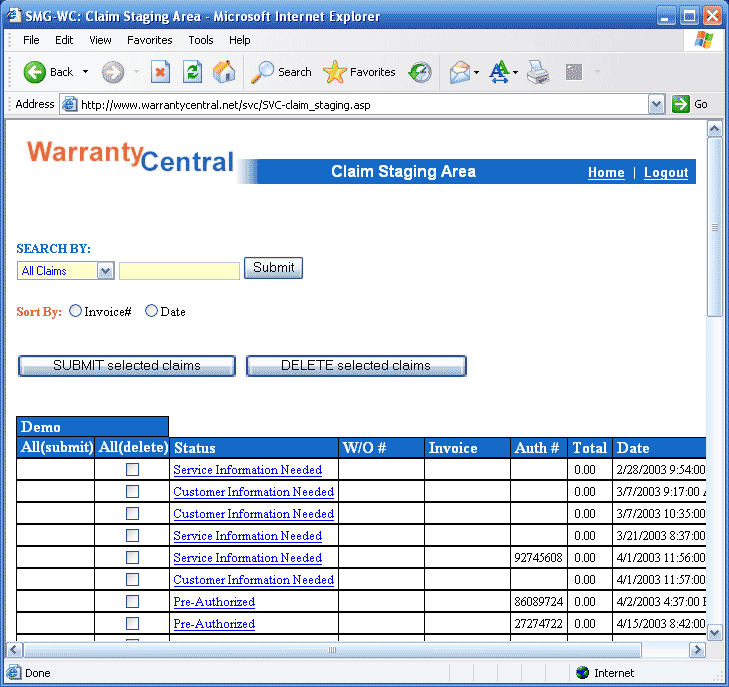Click the Internet zone globe icon

click(582, 672)
